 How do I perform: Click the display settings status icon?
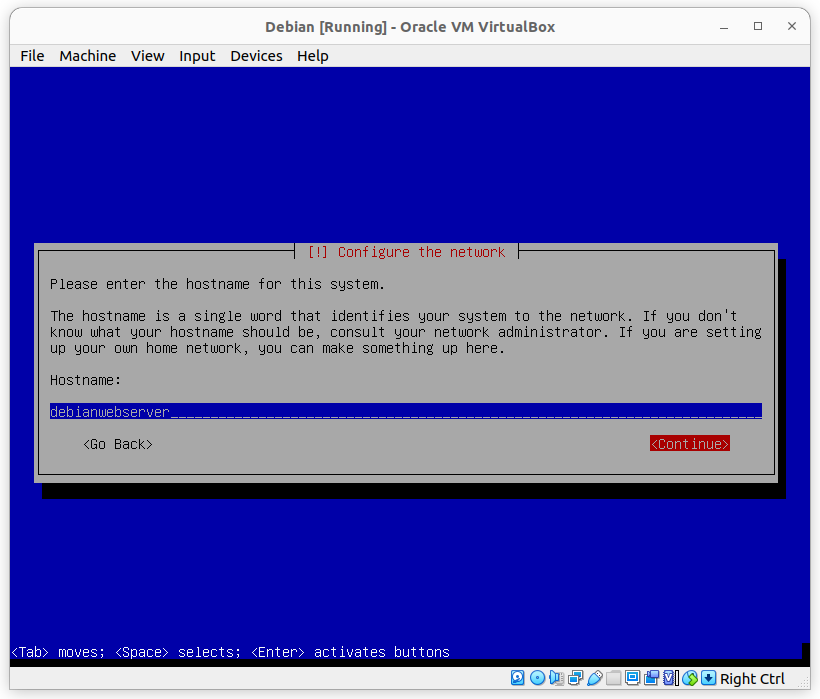click(x=632, y=678)
